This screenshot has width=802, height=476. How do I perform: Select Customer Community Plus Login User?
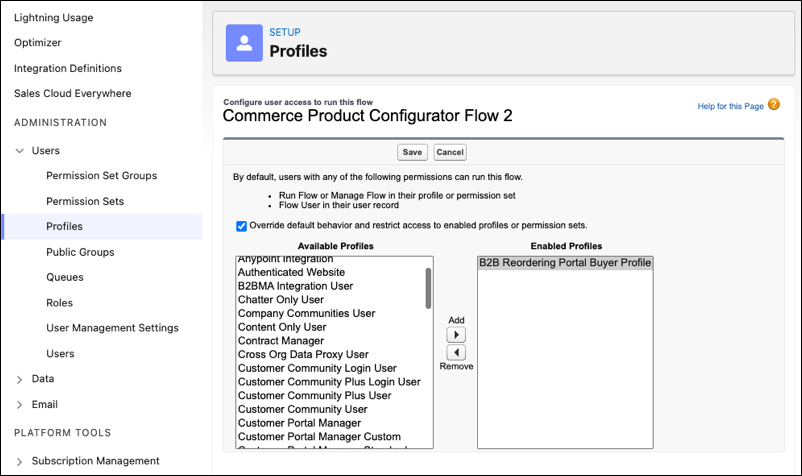329,382
